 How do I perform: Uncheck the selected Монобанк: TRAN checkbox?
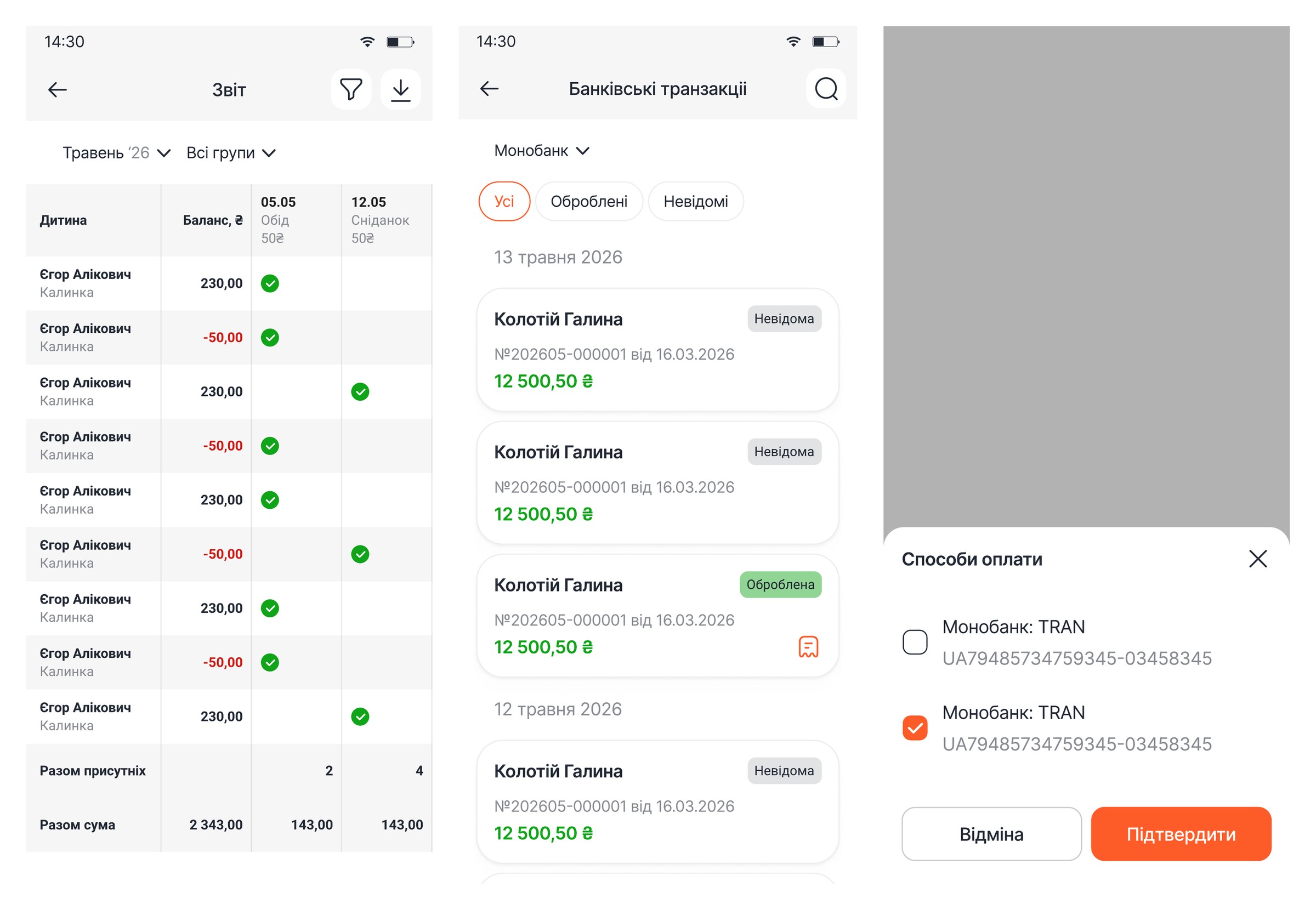pos(915,727)
